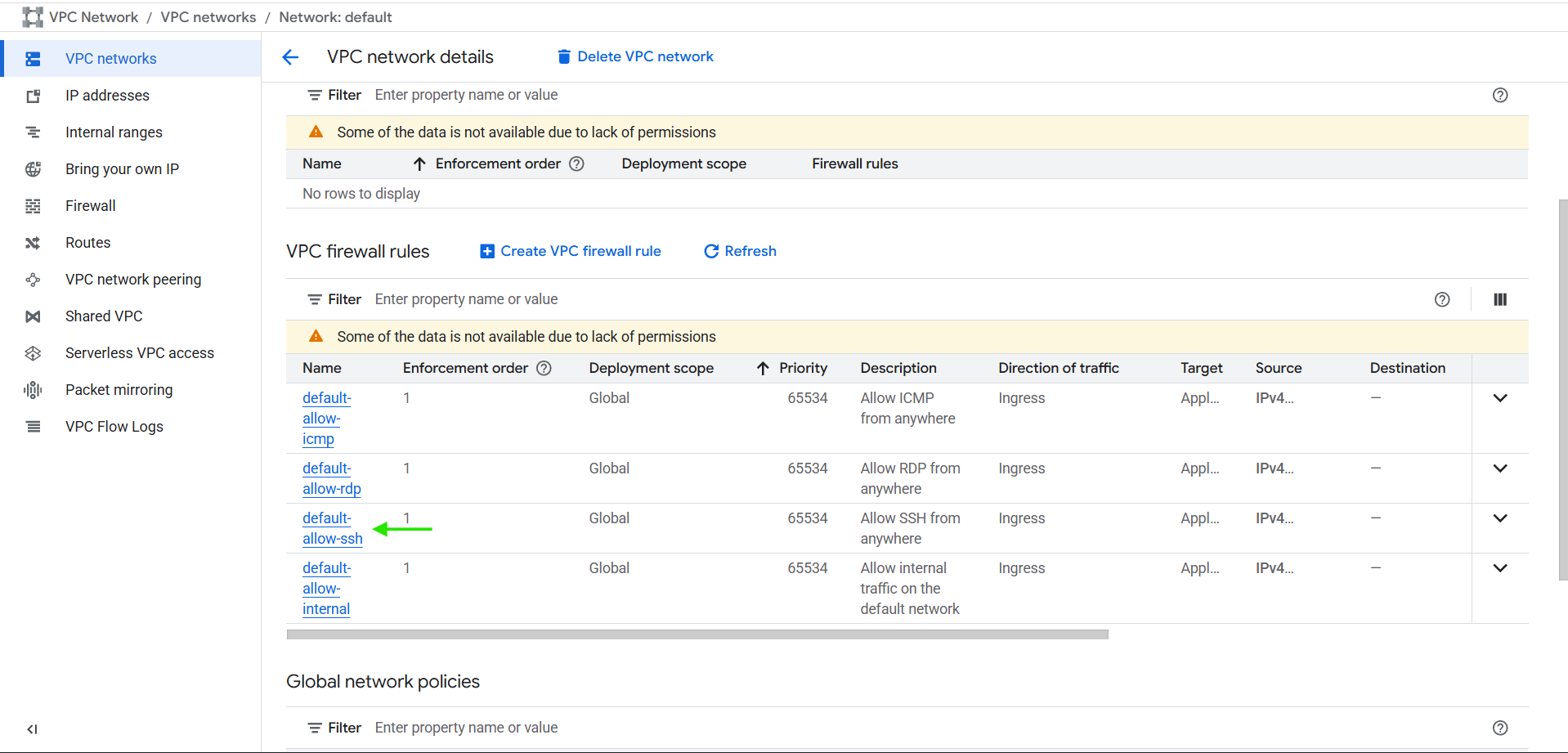The image size is (1568, 753).
Task: Go to Routes in the sidebar
Action: coord(87,243)
